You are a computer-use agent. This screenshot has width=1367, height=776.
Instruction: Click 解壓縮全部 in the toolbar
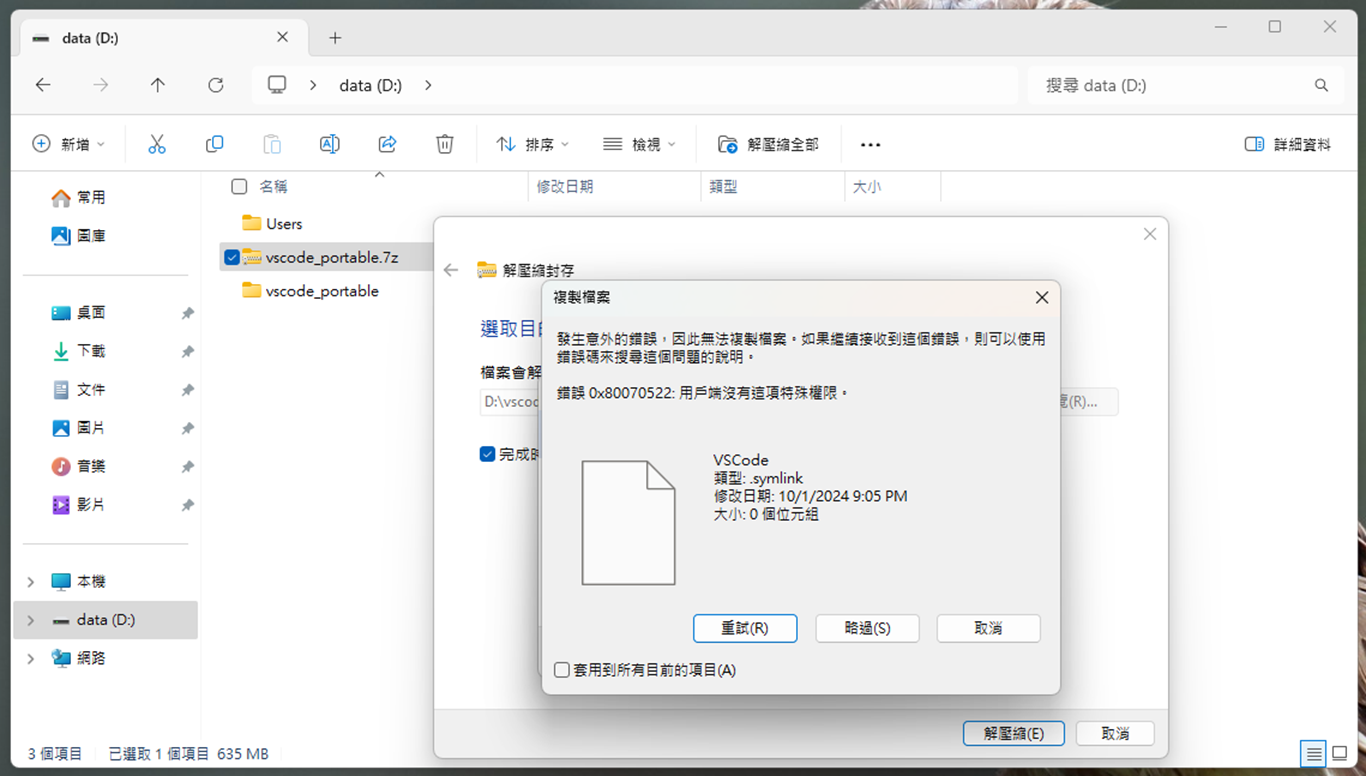pos(768,144)
